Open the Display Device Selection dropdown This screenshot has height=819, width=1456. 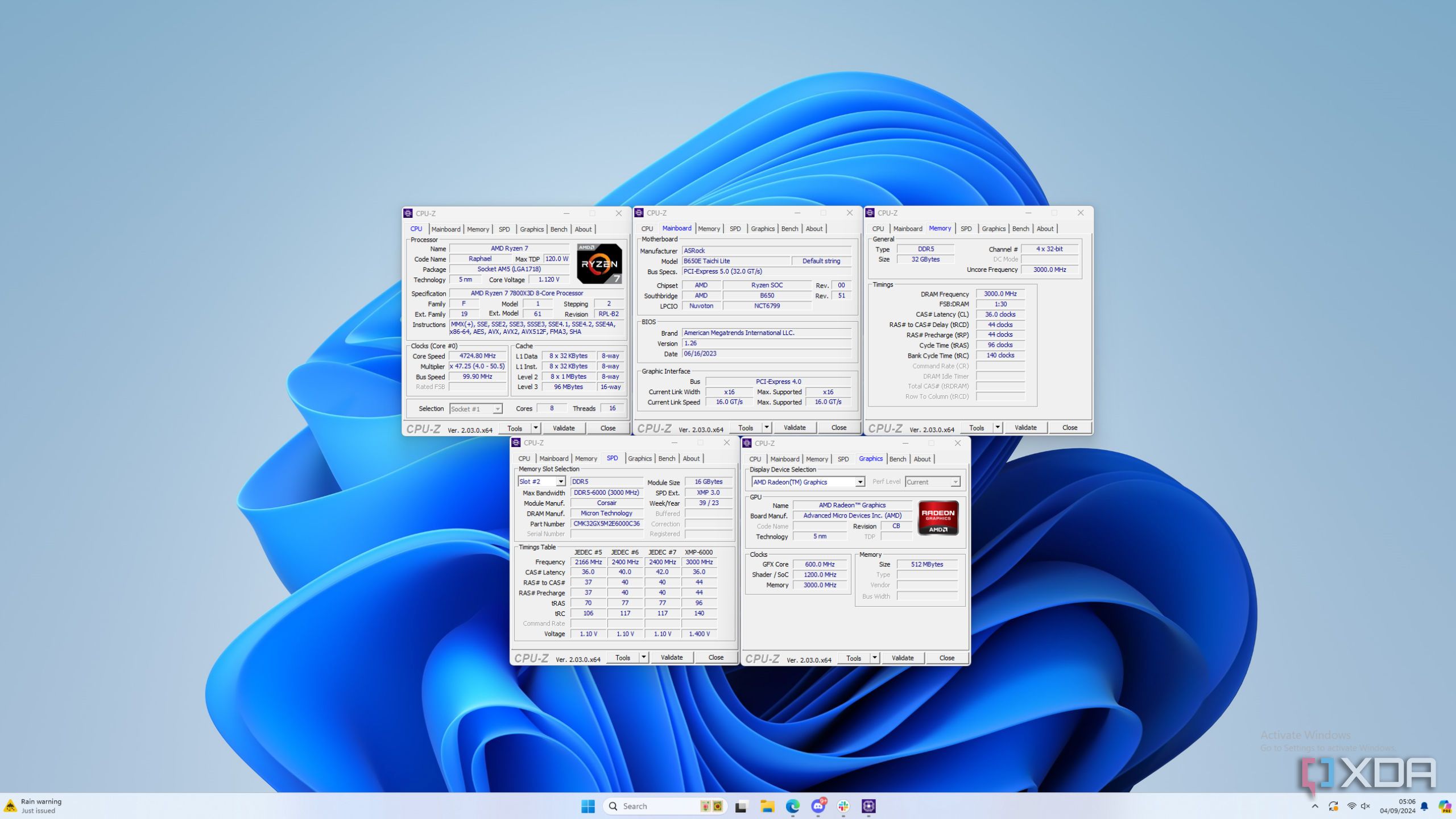point(861,482)
